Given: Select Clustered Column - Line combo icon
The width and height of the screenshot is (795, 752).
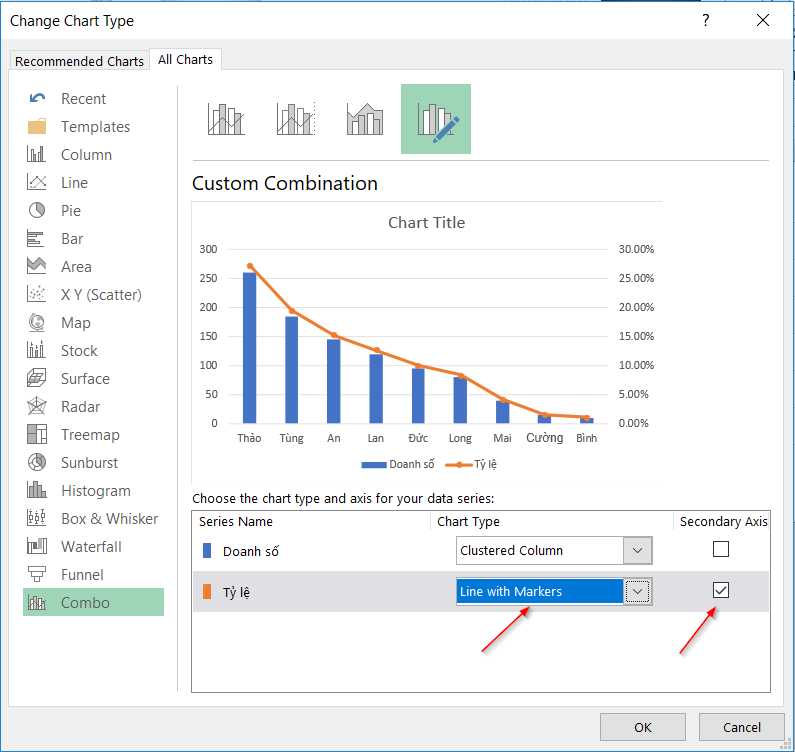Looking at the screenshot, I should tap(226, 119).
